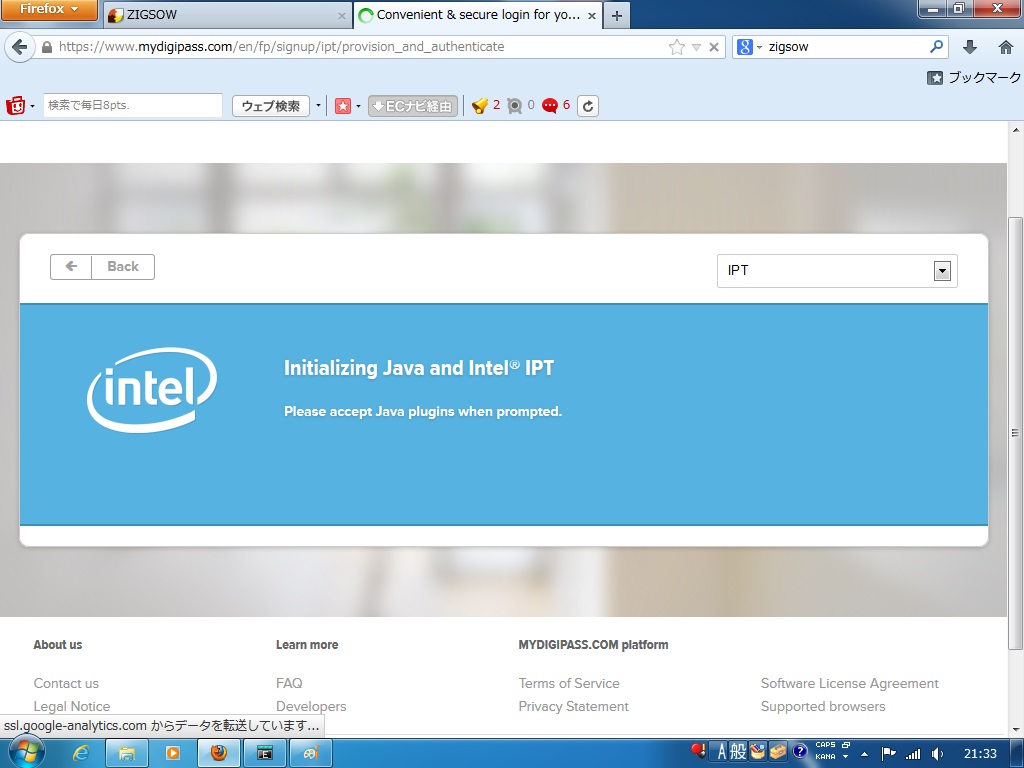Image resolution: width=1024 pixels, height=768 pixels.
Task: Click the toolbar refresh icon
Action: [x=588, y=106]
